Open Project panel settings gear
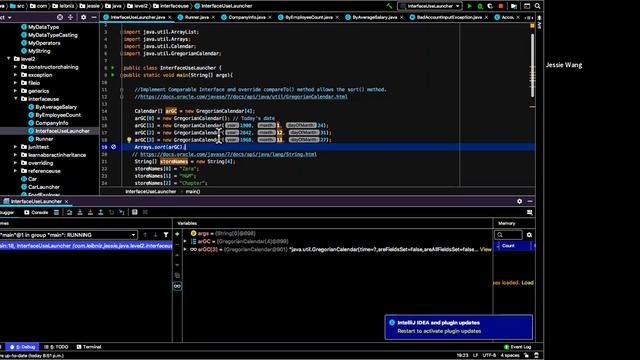Screen dimensions: 640x360 tap(83, 17)
